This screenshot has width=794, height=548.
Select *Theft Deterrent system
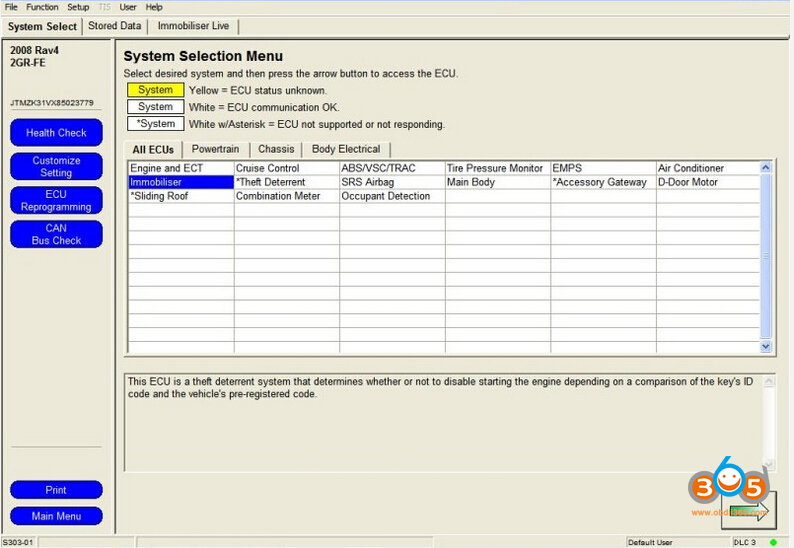click(287, 182)
